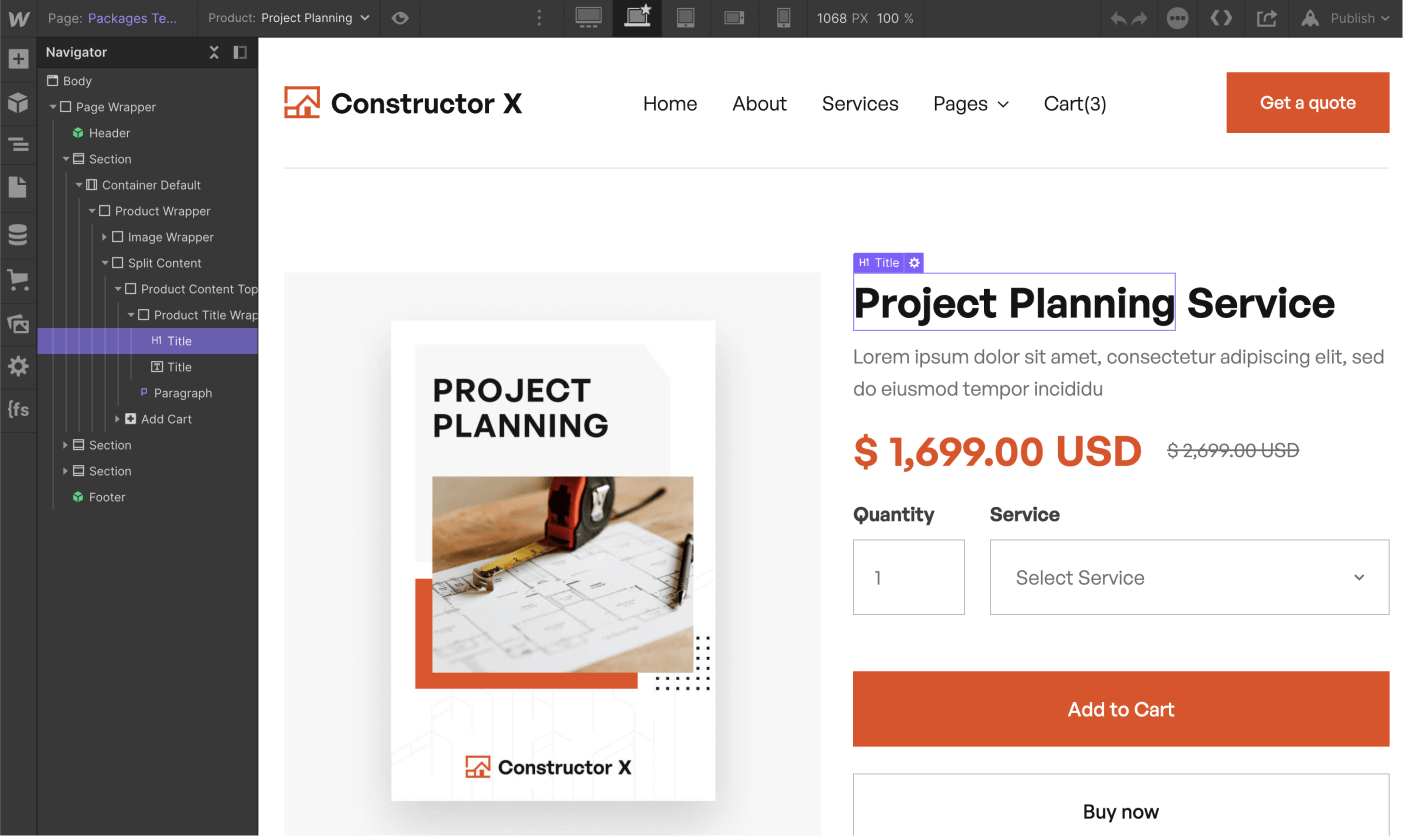Click the Get a quote button
This screenshot has height=836, width=1403.
1307,102
